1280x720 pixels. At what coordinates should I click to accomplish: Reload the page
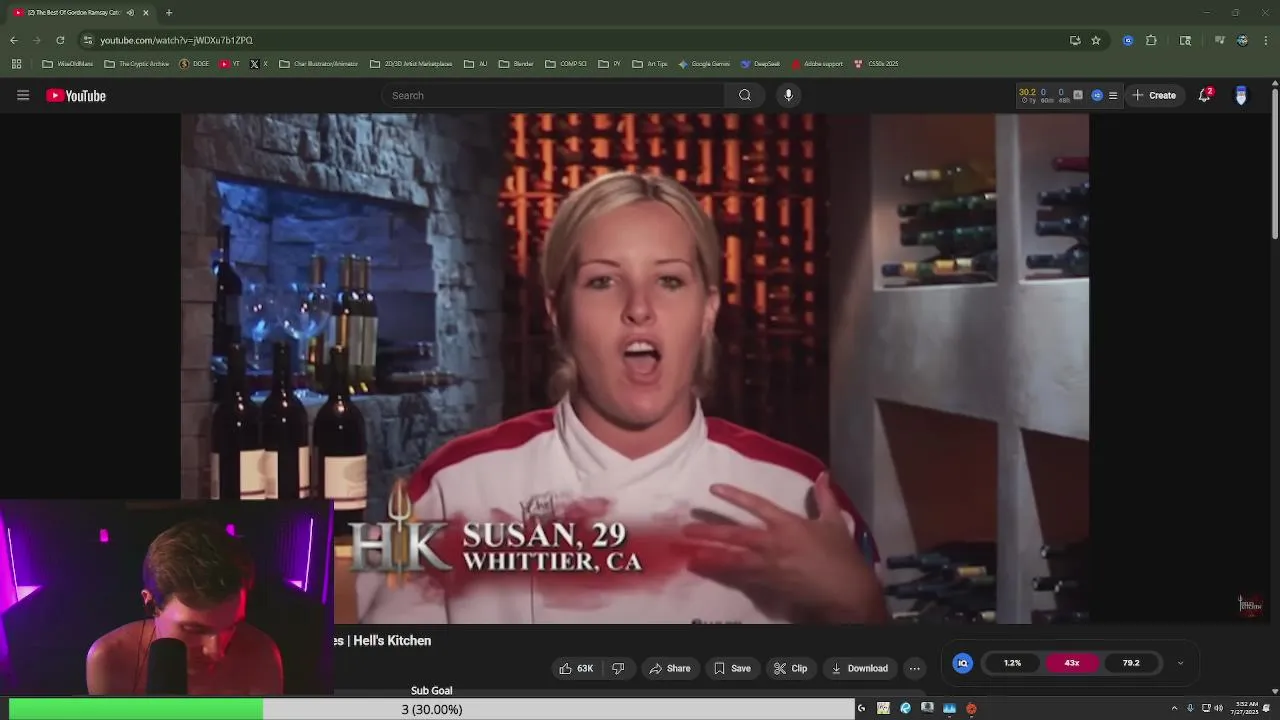[x=60, y=40]
